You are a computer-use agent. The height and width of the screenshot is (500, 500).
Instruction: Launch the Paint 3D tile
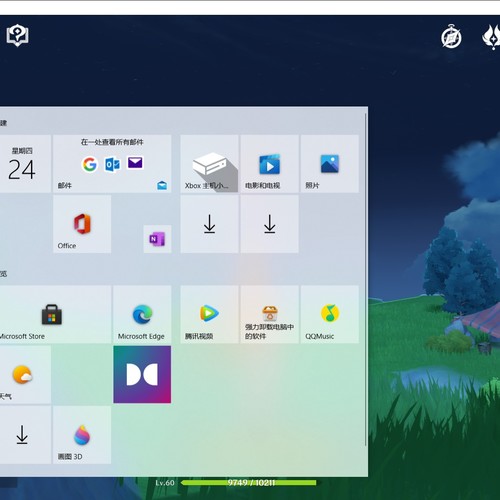pos(82,435)
